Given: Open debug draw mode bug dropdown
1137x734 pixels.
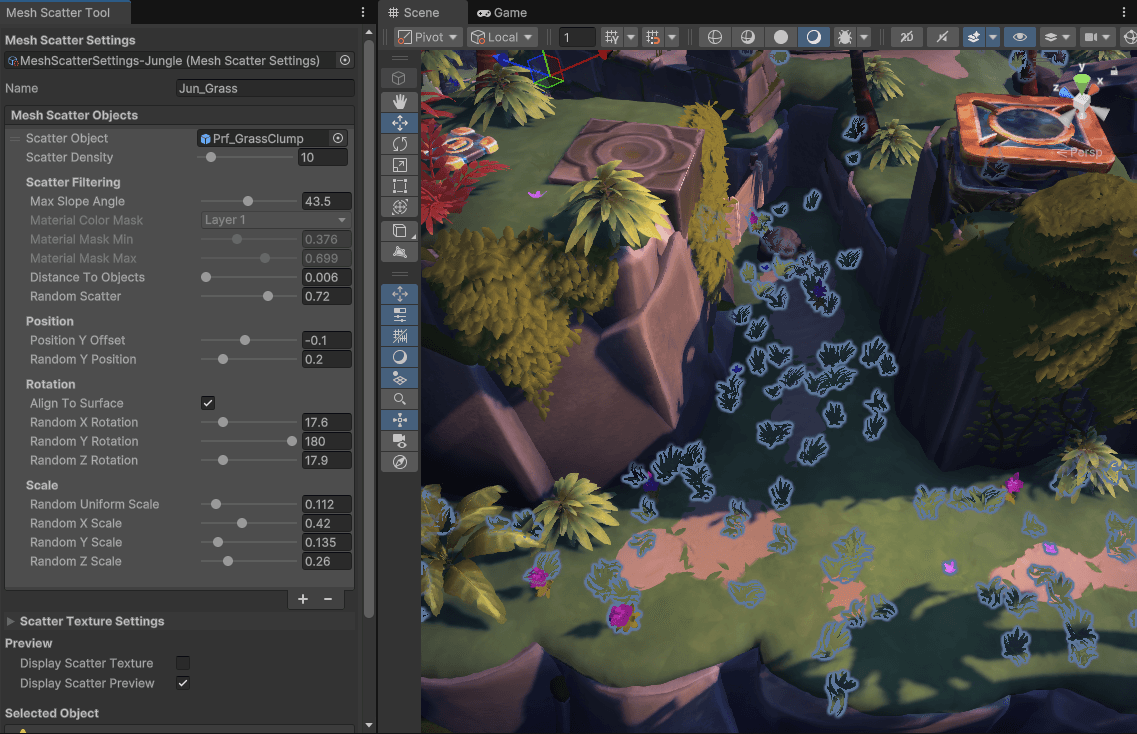Looking at the screenshot, I should coord(864,37).
